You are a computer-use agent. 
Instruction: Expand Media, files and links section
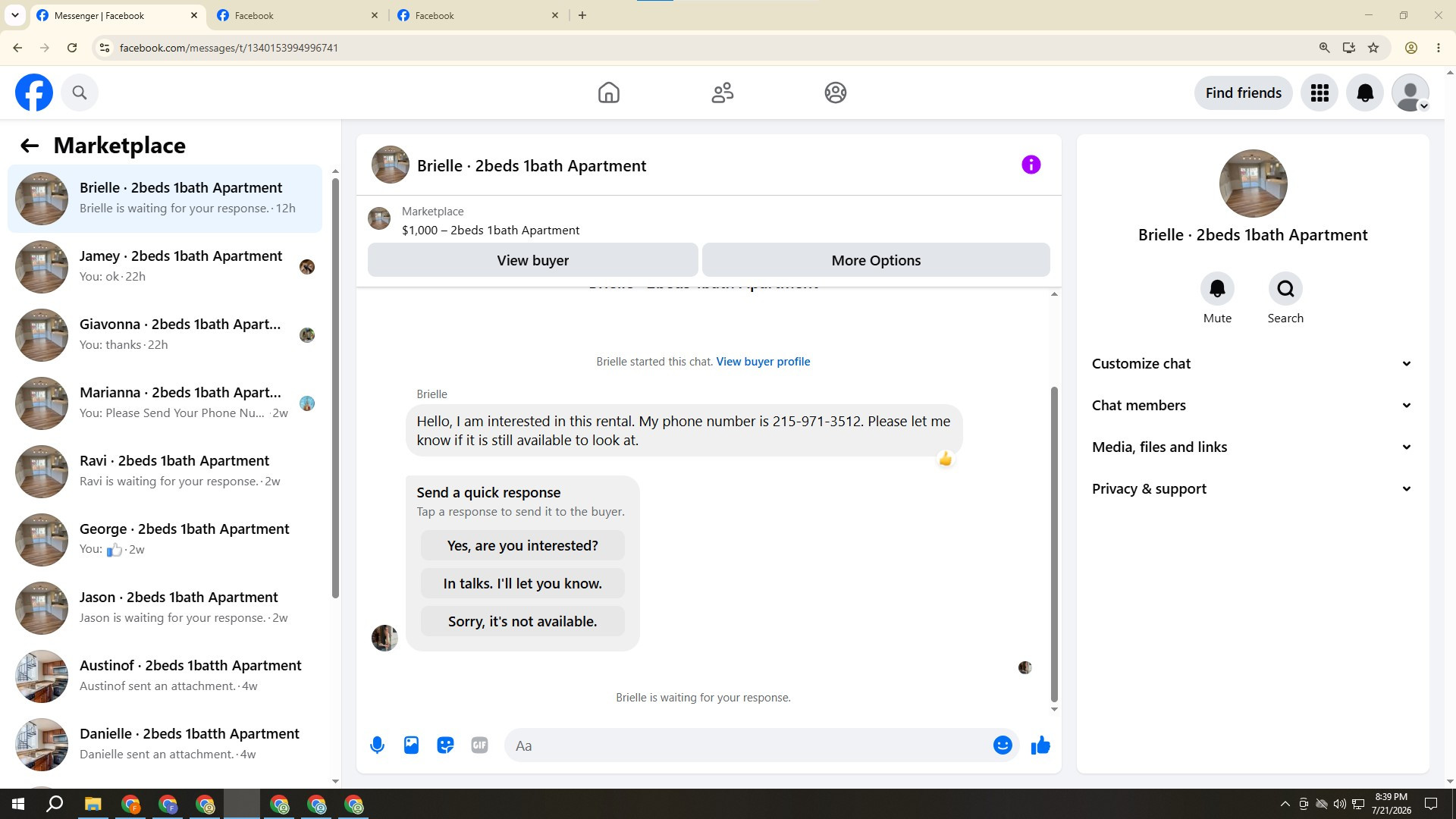[1252, 447]
